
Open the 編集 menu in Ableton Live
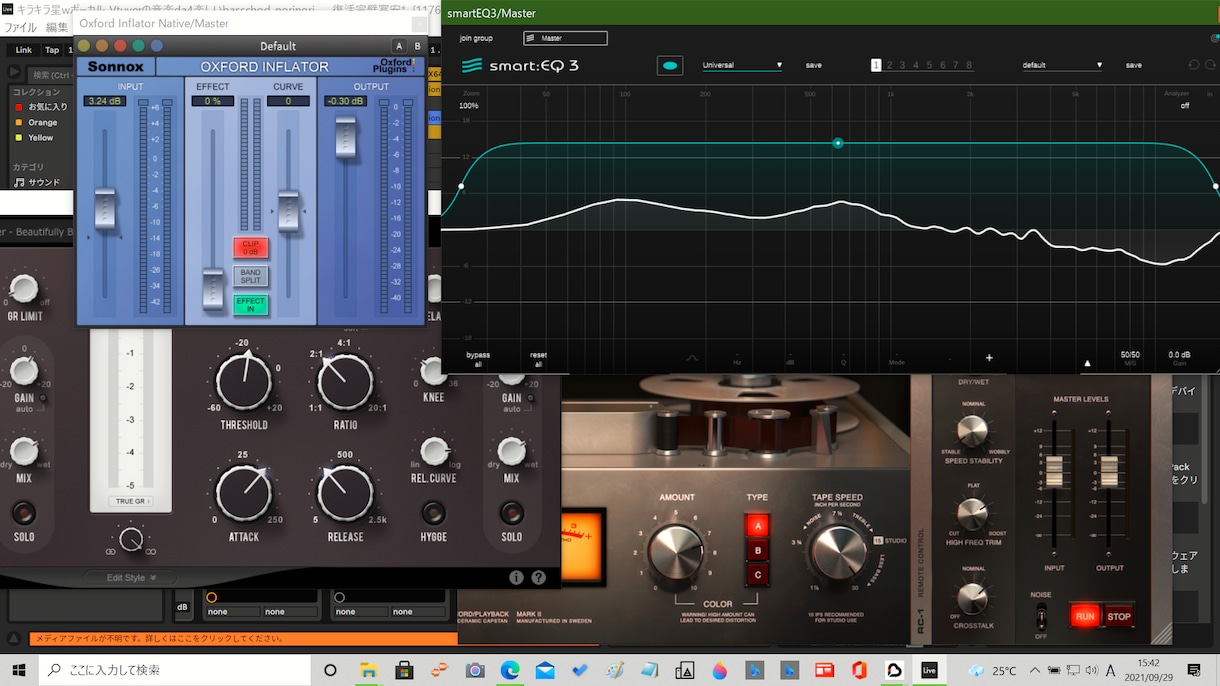57,27
